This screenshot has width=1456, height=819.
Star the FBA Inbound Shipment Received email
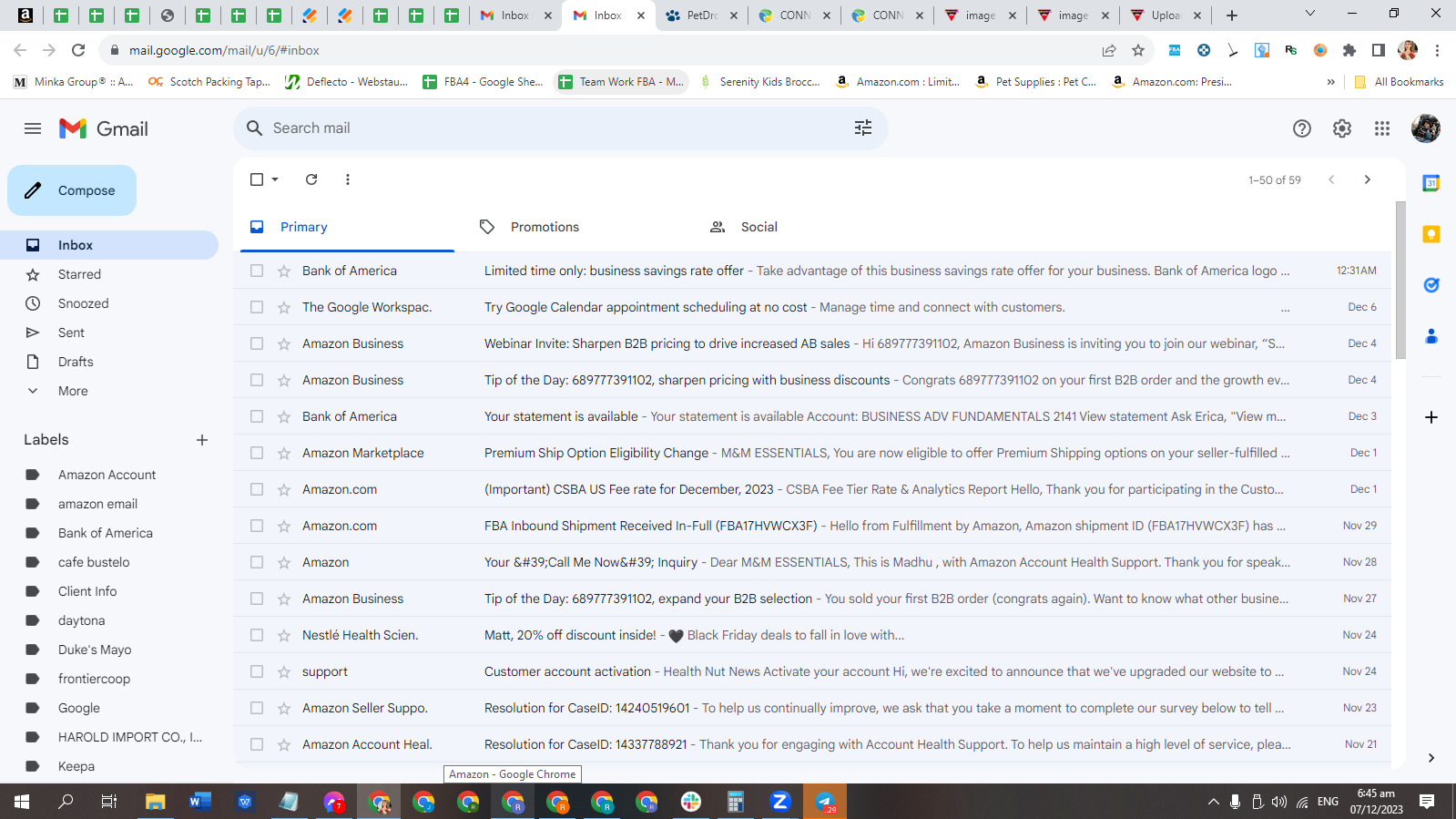(284, 526)
